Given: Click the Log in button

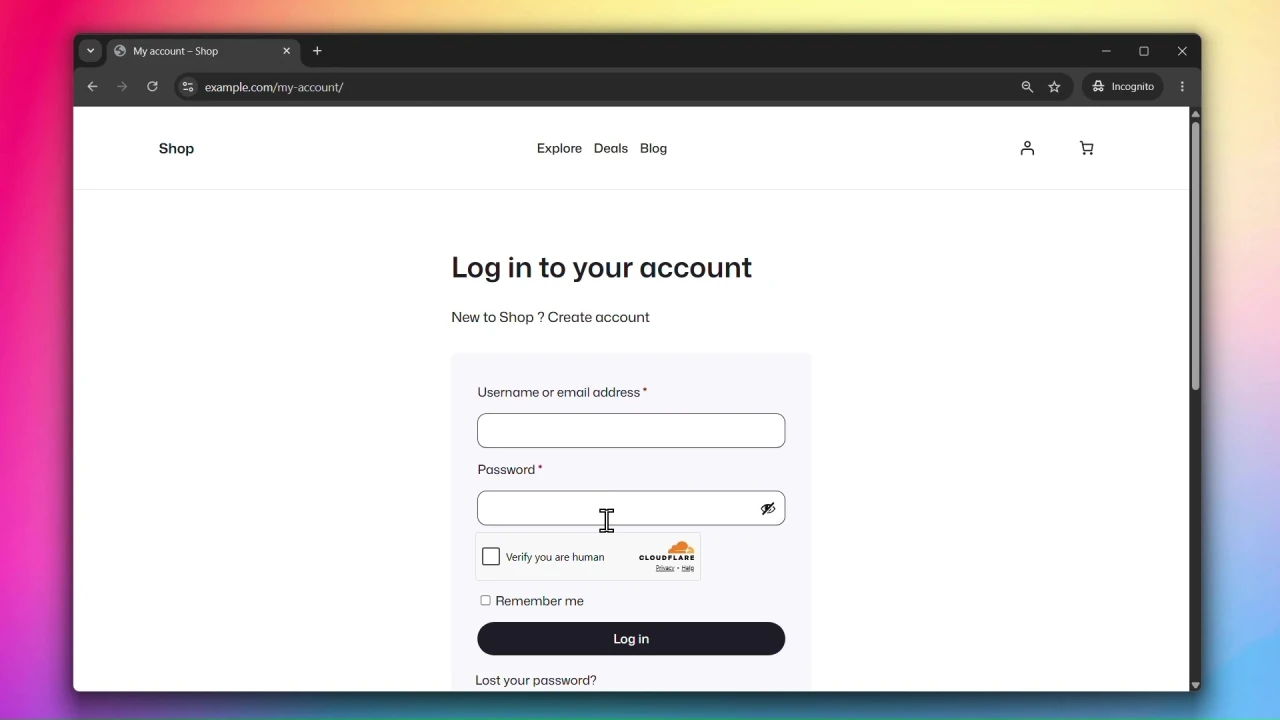Looking at the screenshot, I should 631,639.
